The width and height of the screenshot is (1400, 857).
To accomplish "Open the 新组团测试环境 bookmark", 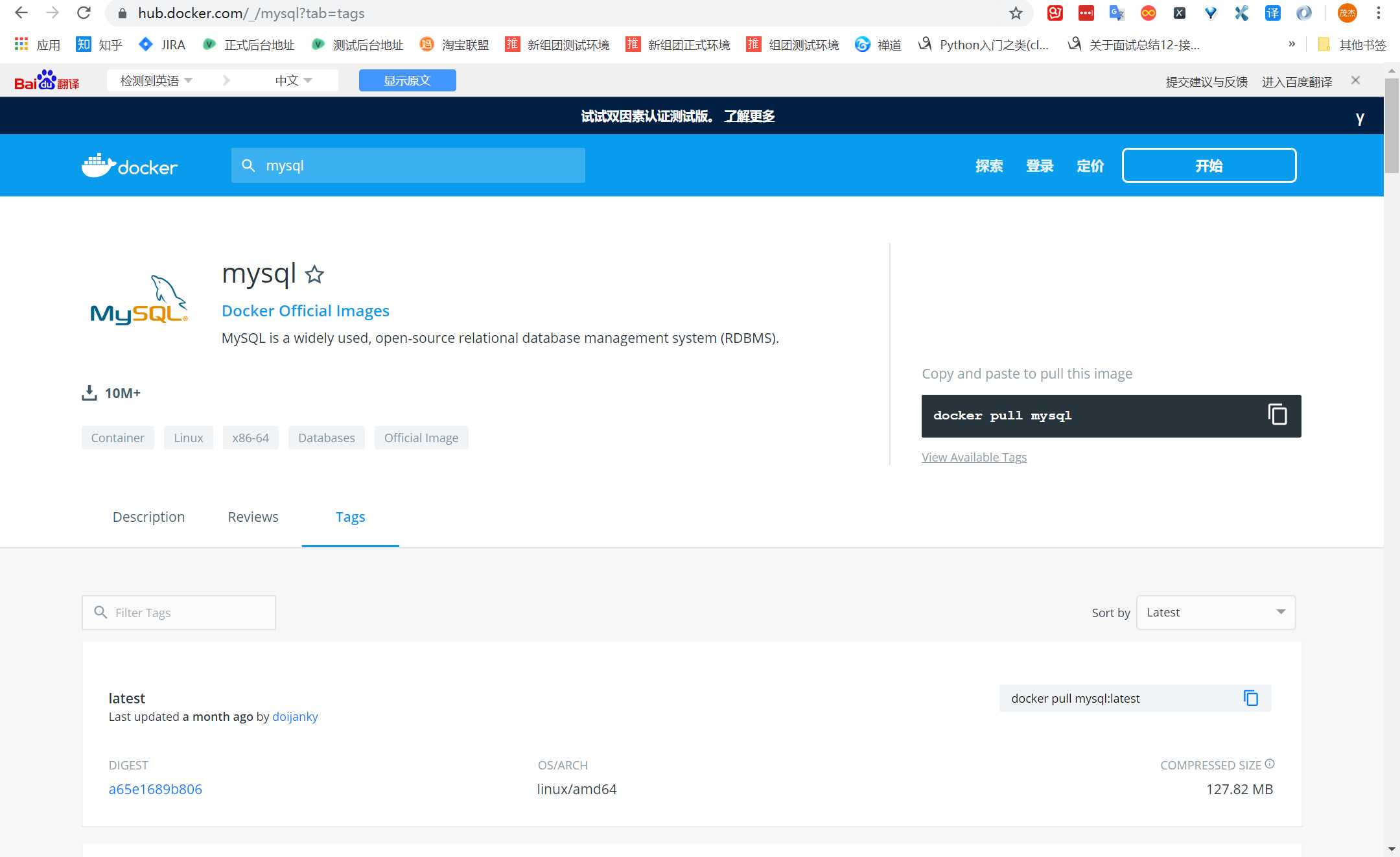I will pyautogui.click(x=557, y=45).
